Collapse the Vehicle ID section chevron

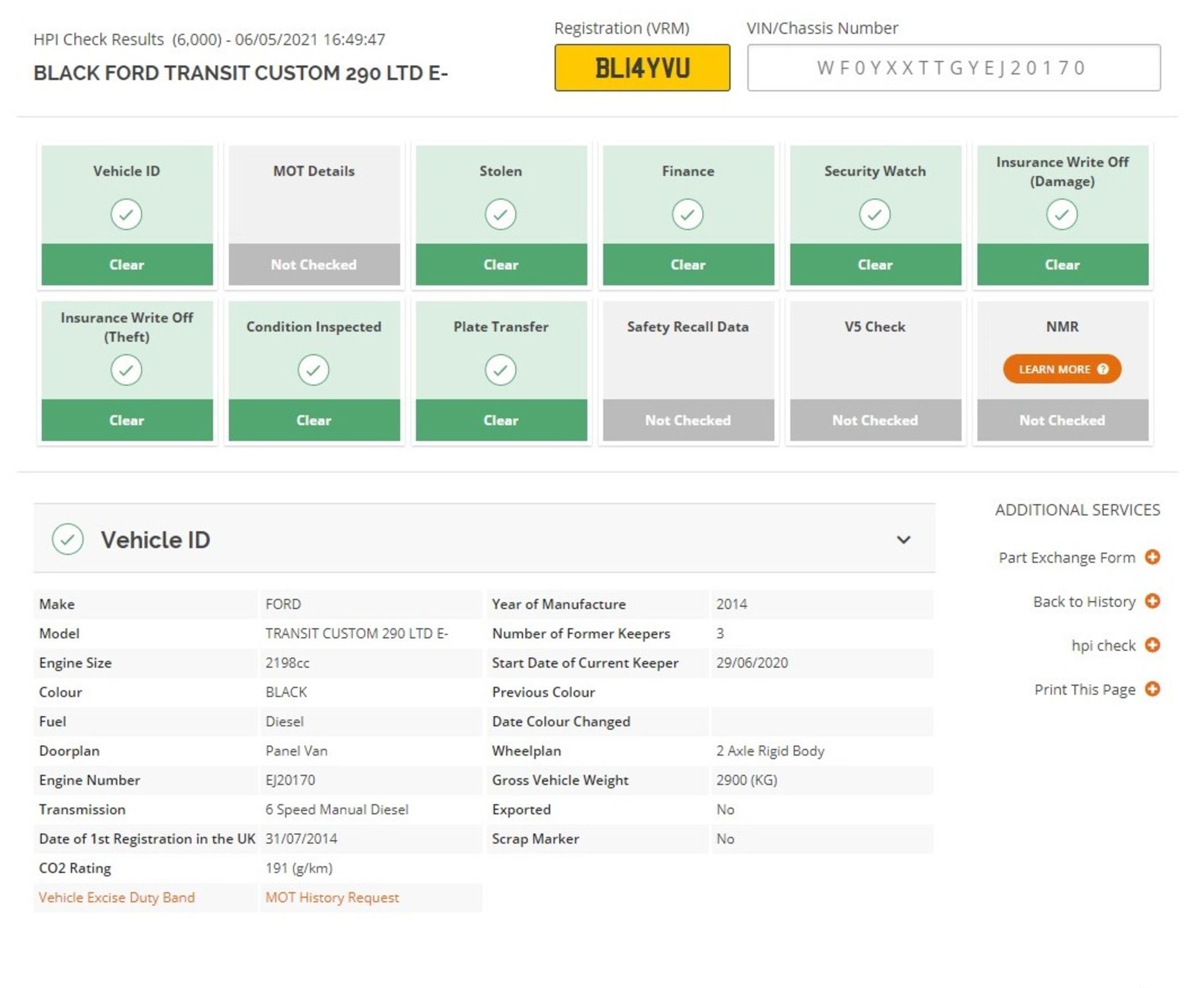(903, 539)
